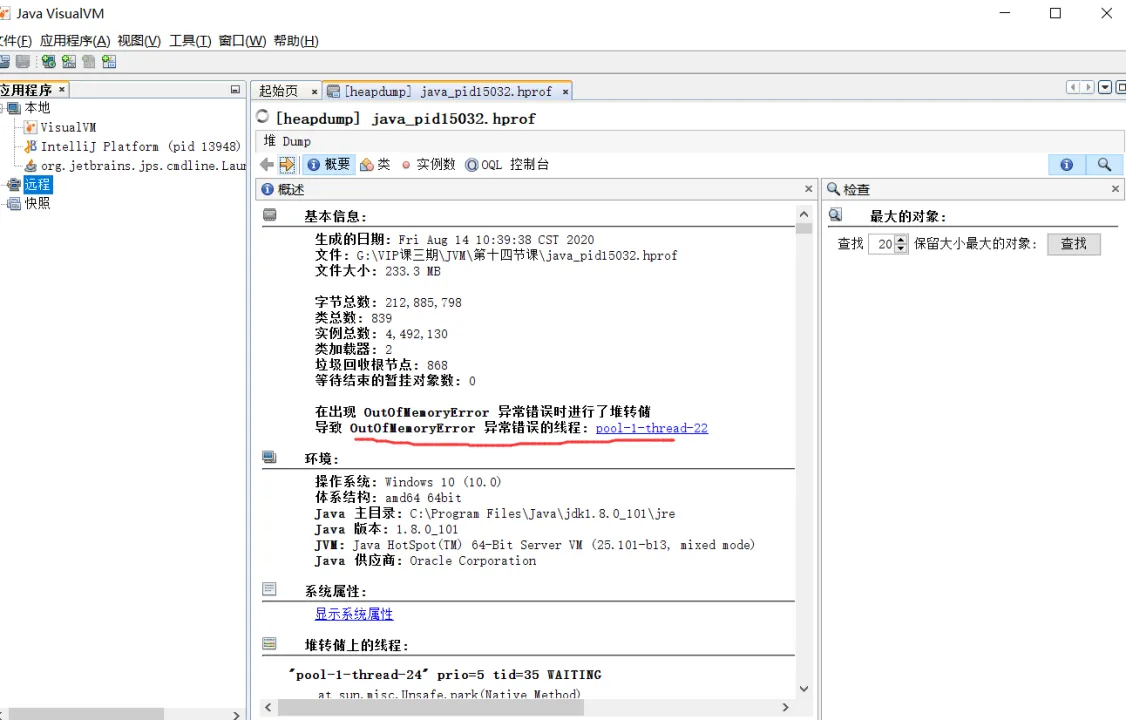
Task: Select the VisualVM tree node
Action: coord(68,127)
